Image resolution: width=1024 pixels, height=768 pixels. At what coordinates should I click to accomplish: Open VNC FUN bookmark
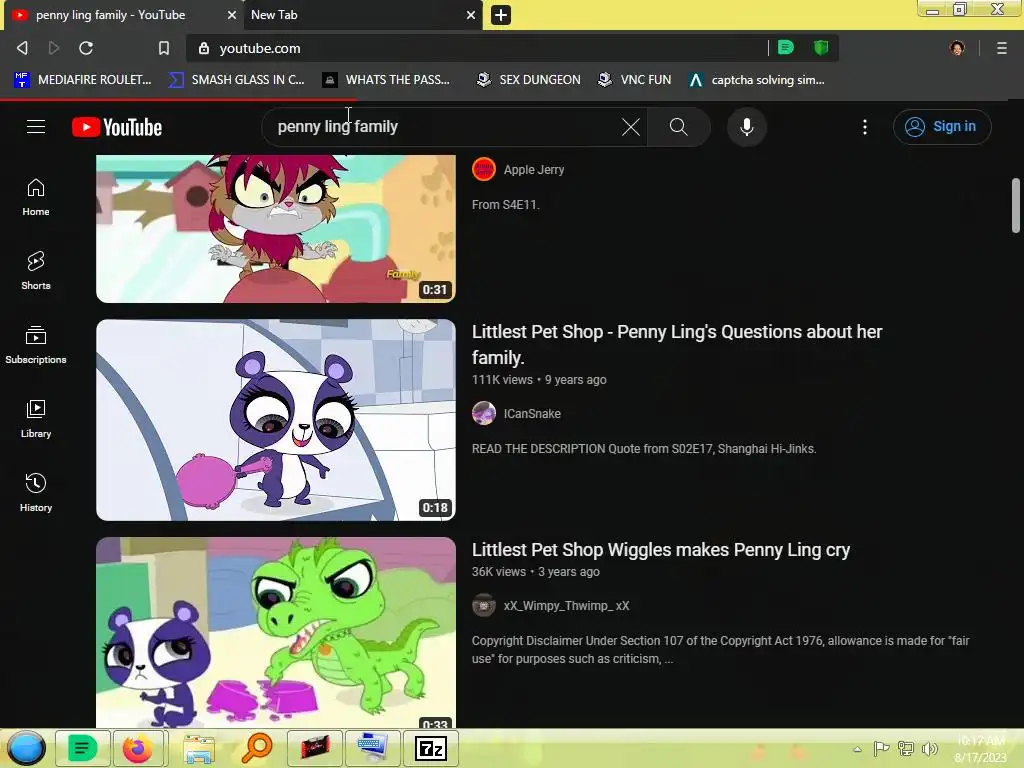[x=635, y=80]
